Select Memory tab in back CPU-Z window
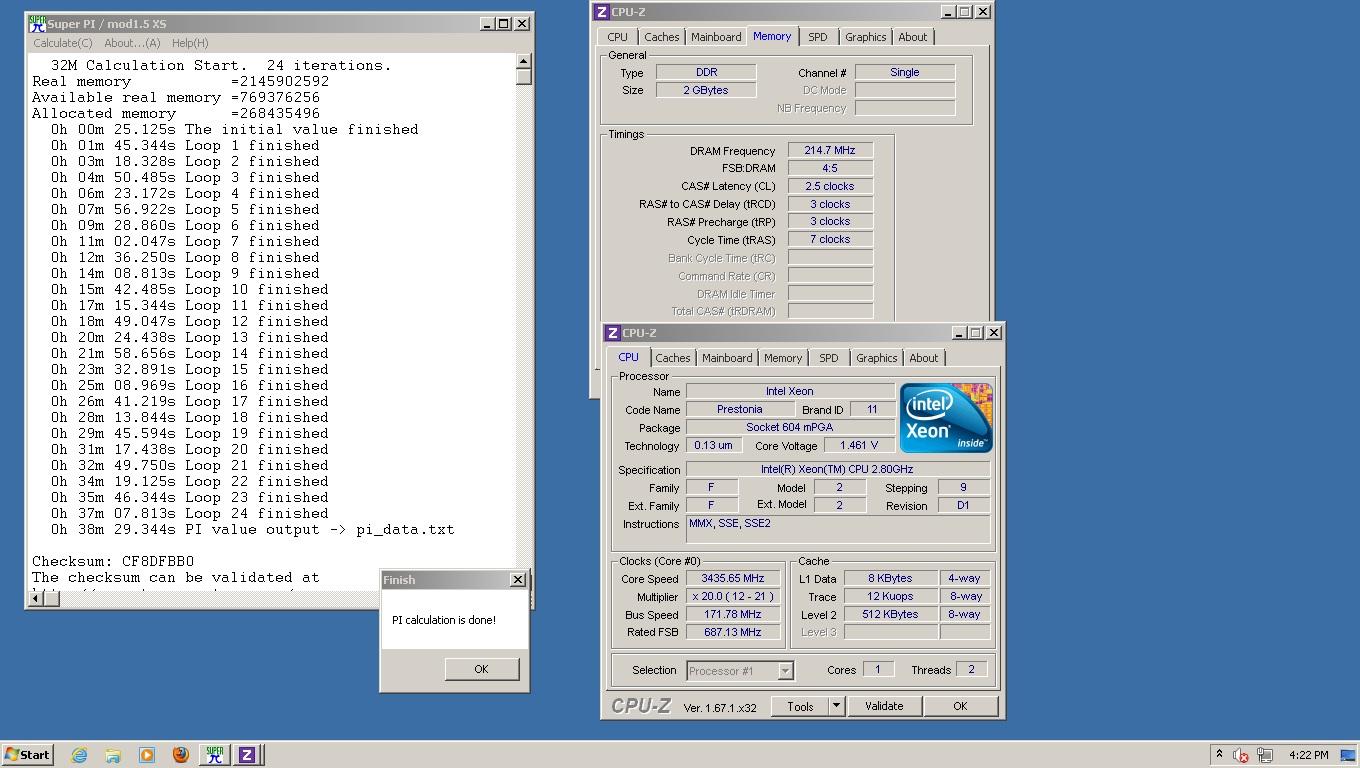This screenshot has width=1360, height=768. coord(772,36)
